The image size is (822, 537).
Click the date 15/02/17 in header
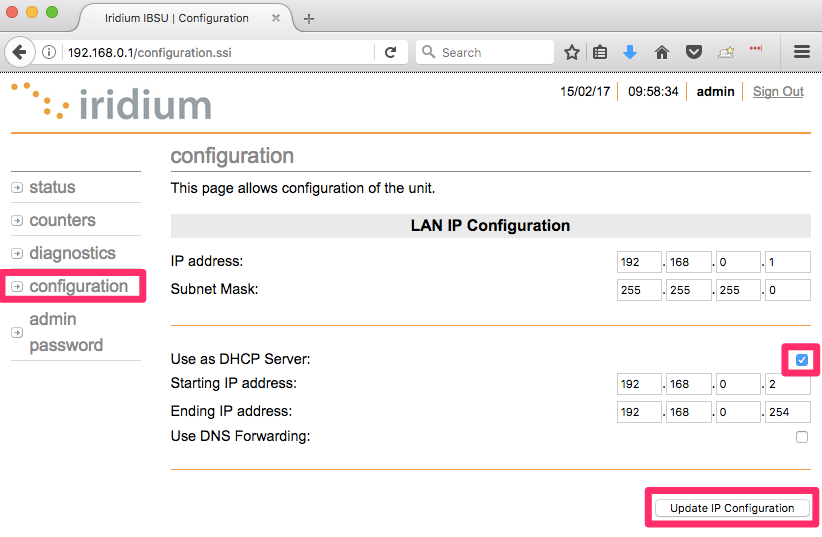click(585, 92)
